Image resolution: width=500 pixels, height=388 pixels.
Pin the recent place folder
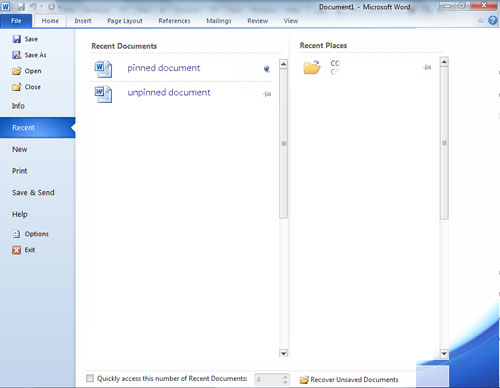coord(427,67)
